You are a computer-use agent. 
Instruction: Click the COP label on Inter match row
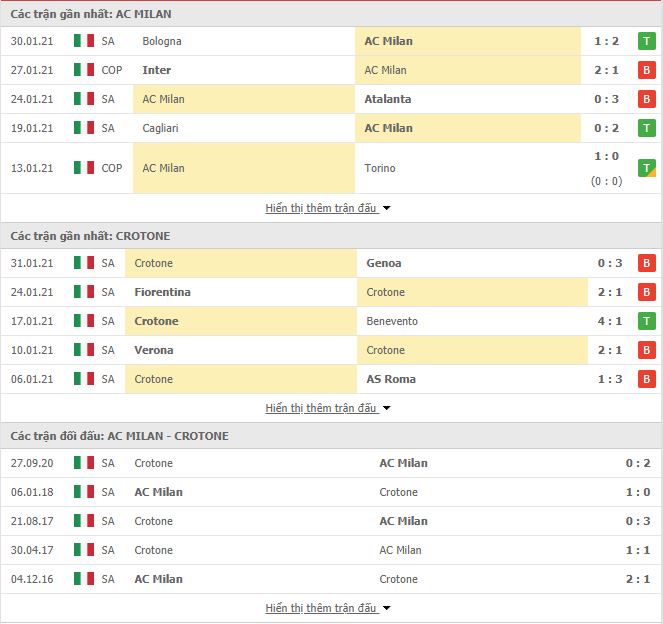pos(112,70)
